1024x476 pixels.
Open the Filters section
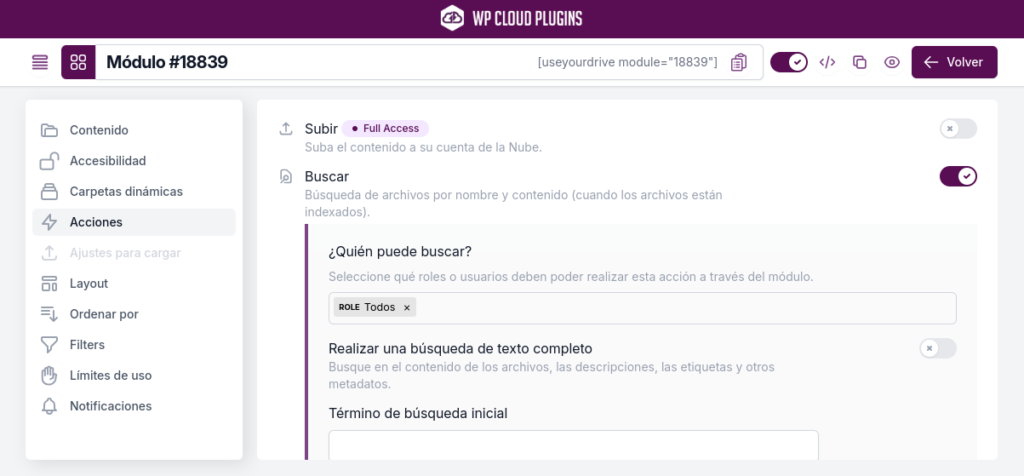pos(134,345)
